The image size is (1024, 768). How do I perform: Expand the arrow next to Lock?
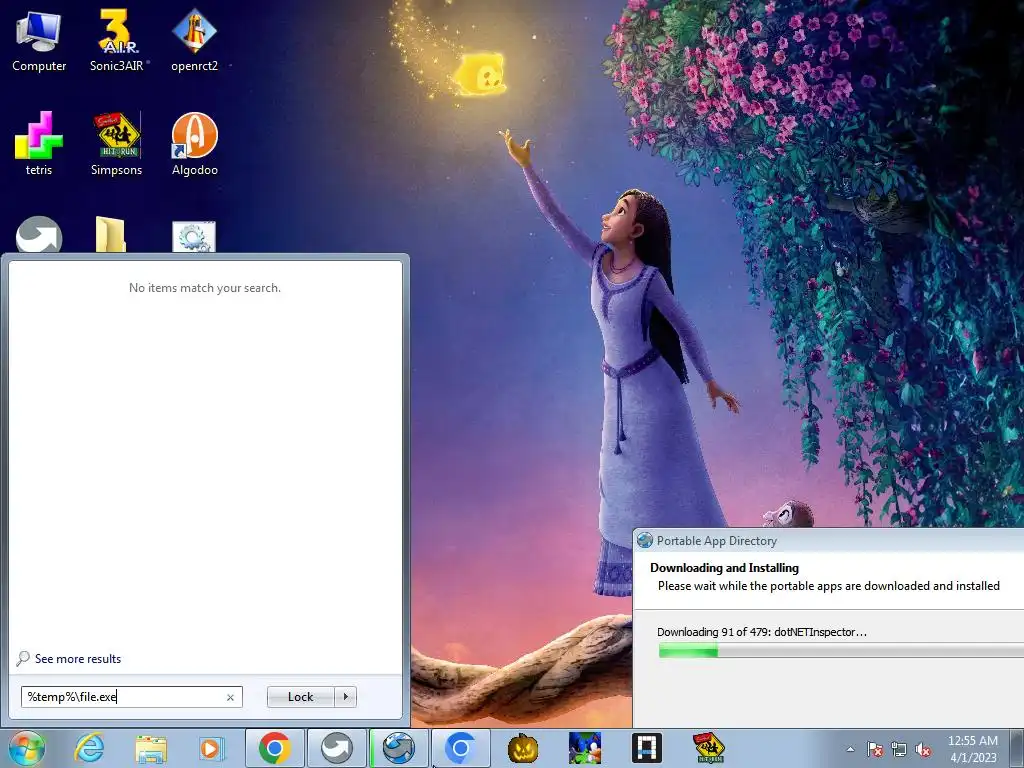(345, 697)
